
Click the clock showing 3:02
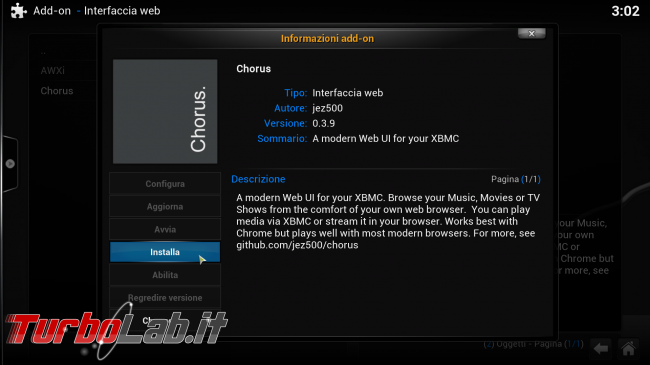click(626, 11)
